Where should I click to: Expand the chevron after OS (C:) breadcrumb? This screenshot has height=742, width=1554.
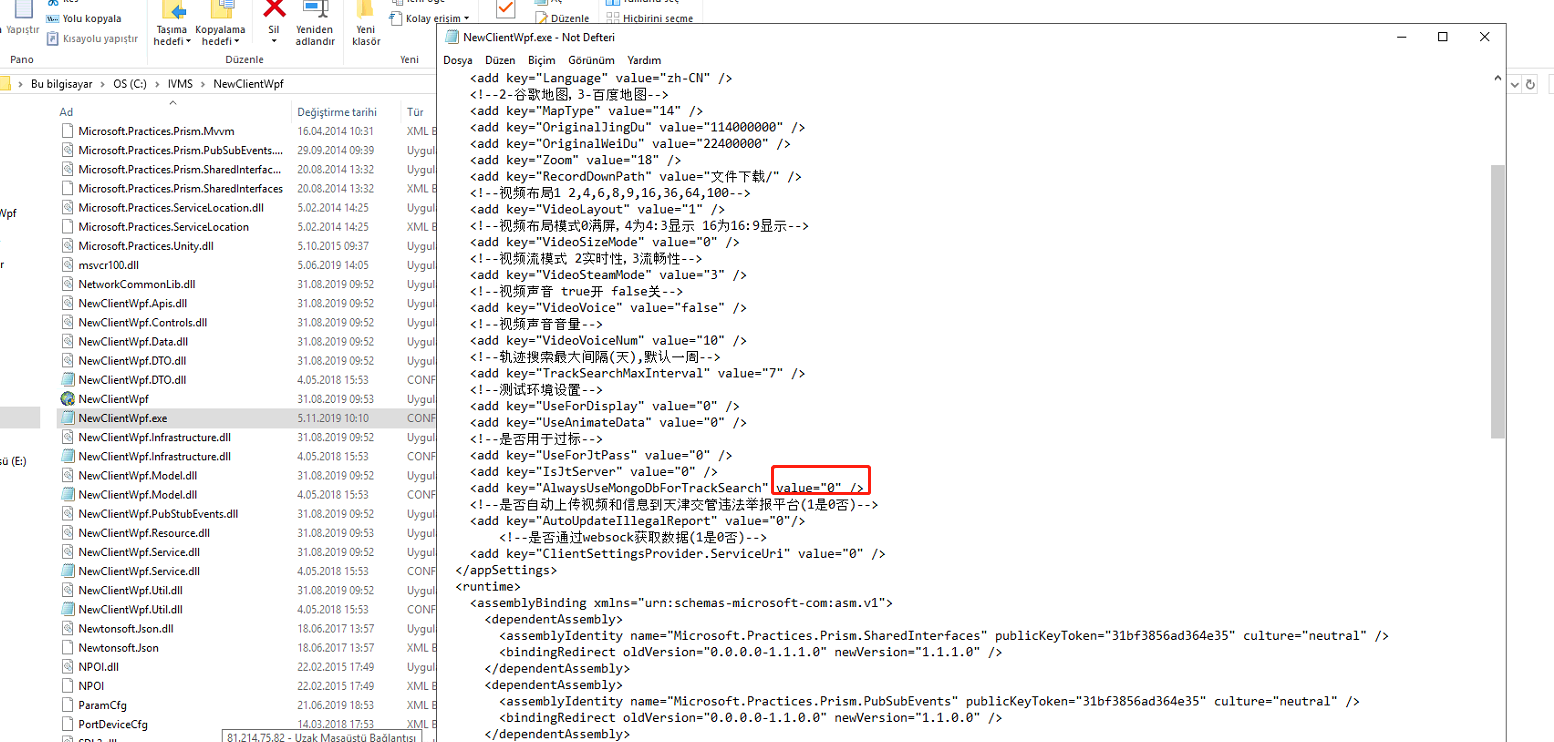158,84
